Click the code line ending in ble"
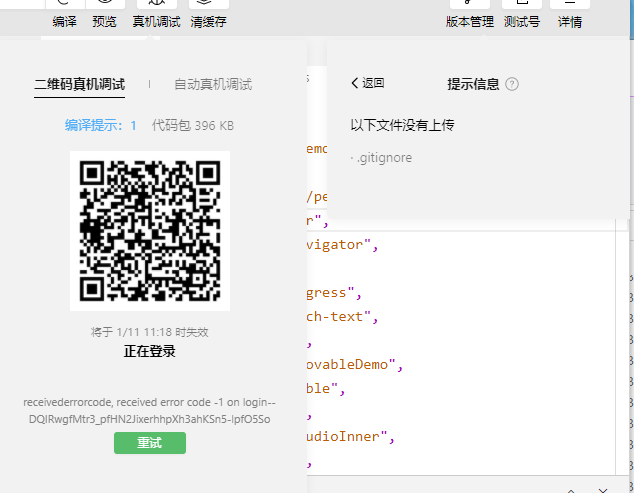 [x=325, y=389]
